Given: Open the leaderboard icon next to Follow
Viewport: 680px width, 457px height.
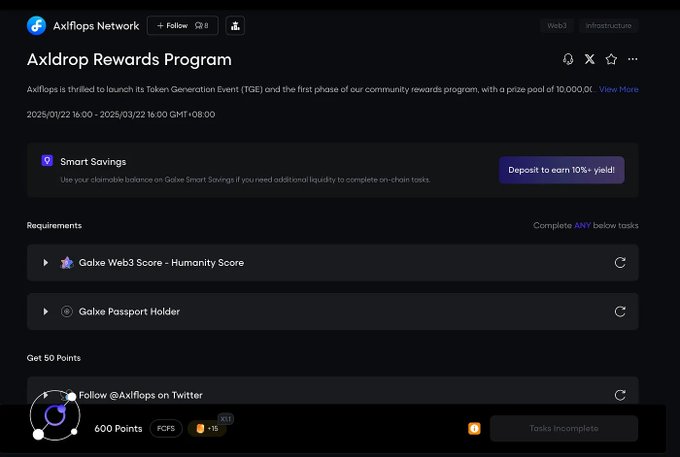Looking at the screenshot, I should [x=235, y=26].
